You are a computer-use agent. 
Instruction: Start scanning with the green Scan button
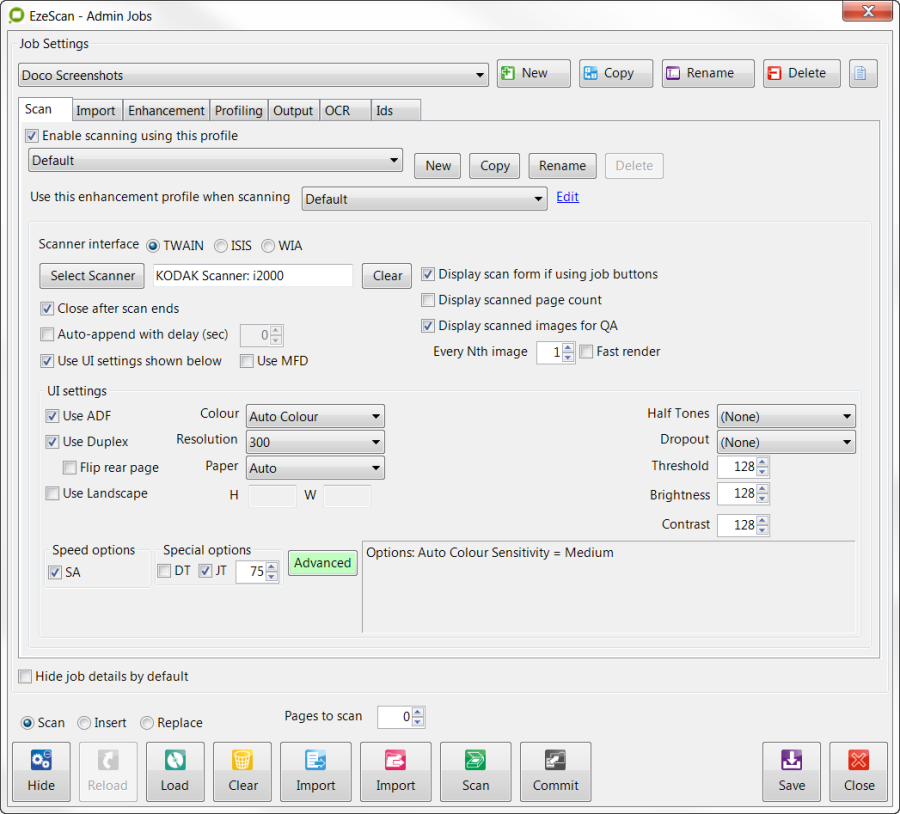coord(475,771)
